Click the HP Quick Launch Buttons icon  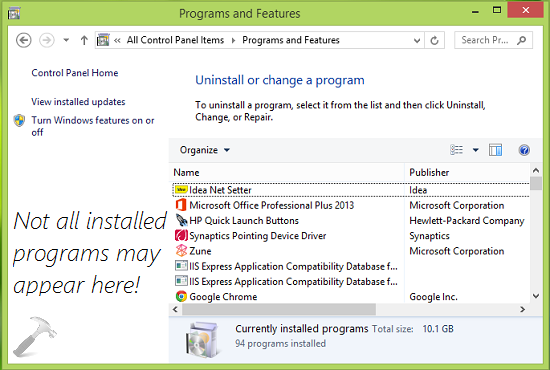(181, 220)
